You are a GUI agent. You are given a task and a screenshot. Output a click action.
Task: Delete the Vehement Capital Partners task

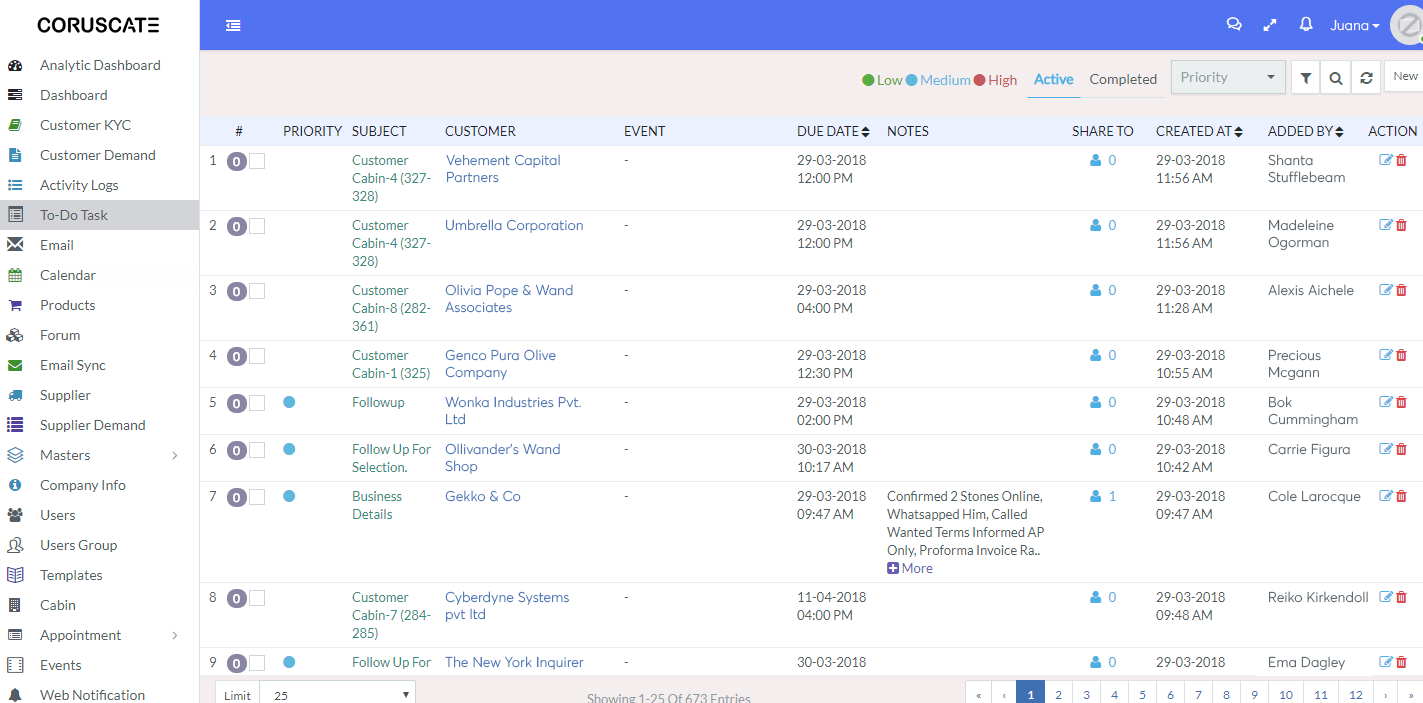(x=1401, y=160)
